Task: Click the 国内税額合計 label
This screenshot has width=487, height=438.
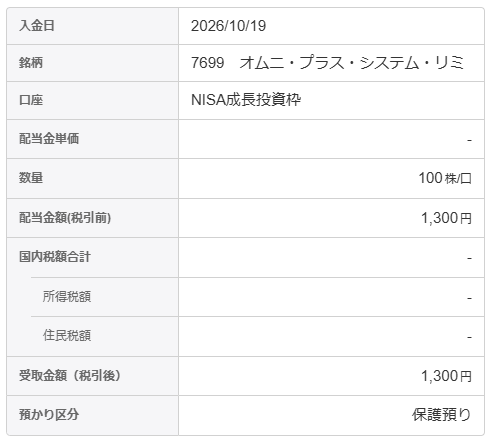Action: click(x=55, y=257)
